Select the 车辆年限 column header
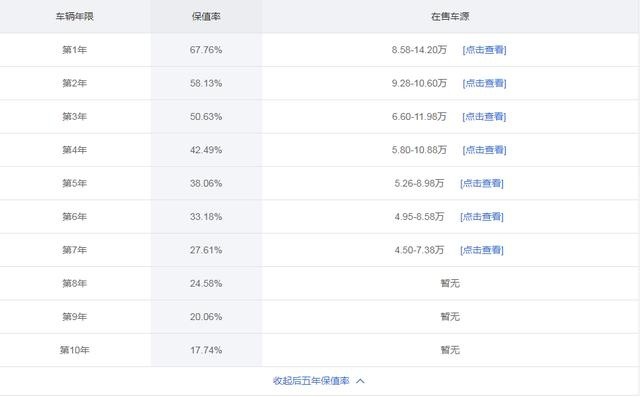This screenshot has width=640, height=397. [75, 17]
